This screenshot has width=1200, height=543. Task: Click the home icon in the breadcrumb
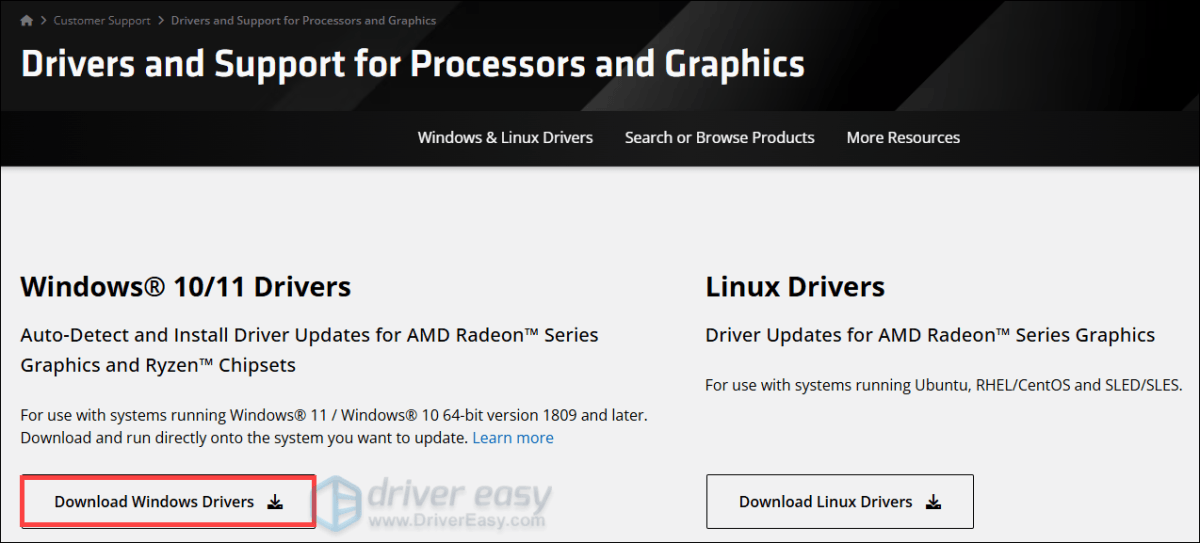(27, 20)
